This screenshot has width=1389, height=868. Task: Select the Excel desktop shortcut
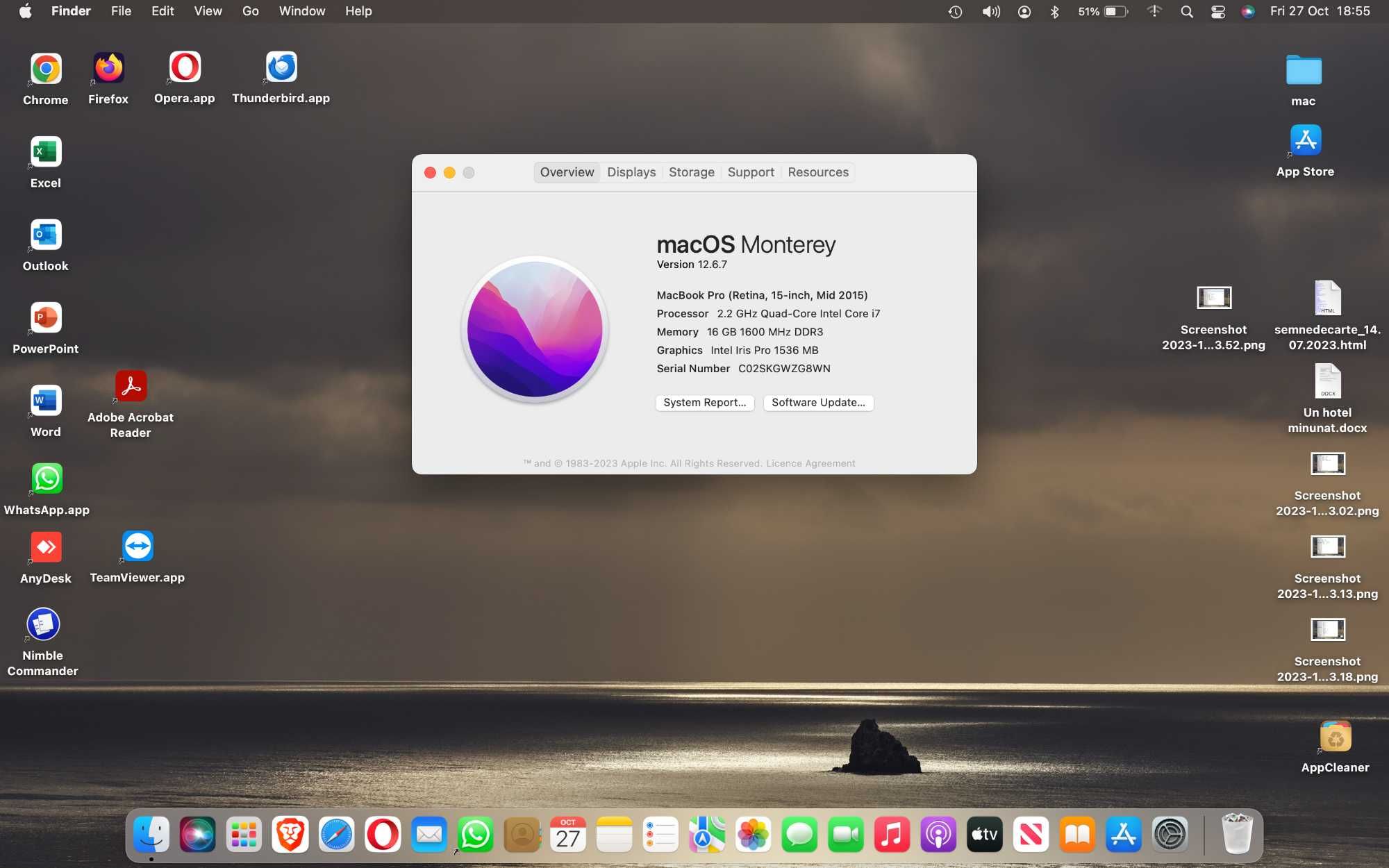pyautogui.click(x=46, y=151)
